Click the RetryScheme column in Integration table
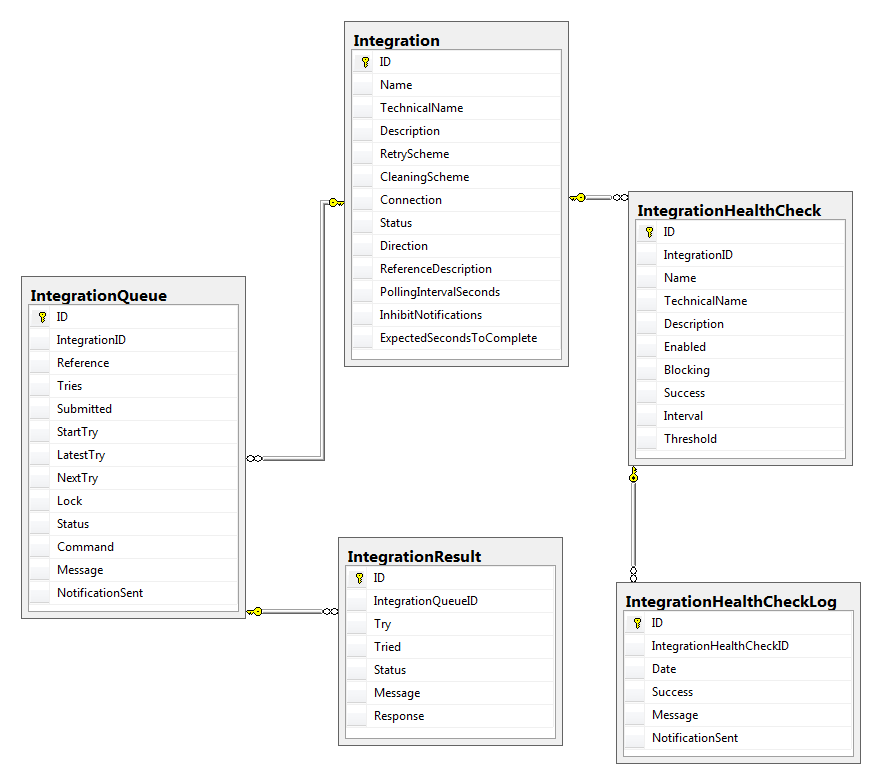The height and width of the screenshot is (780, 876). (414, 154)
